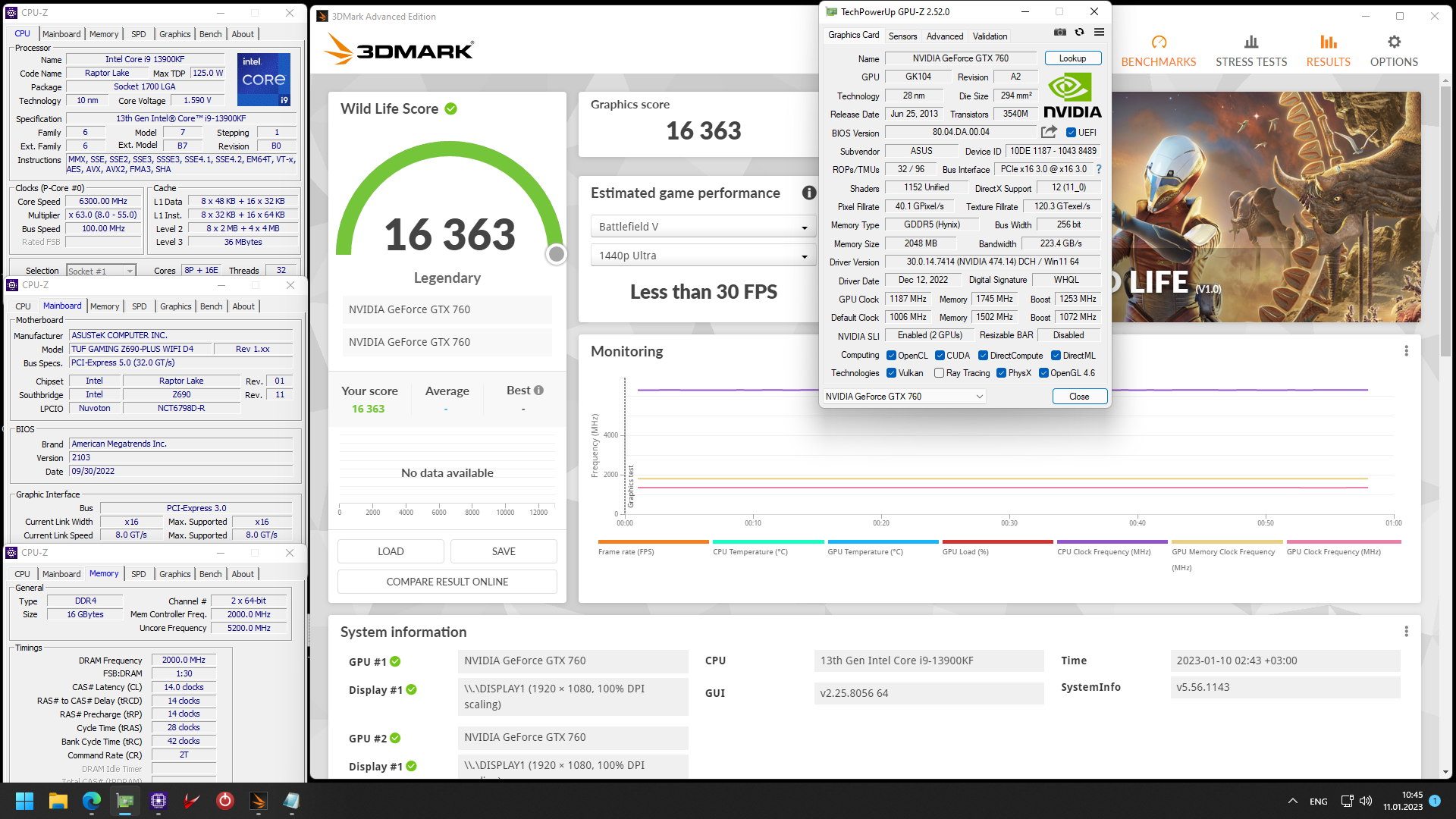
Task: Open About tab in top CPU-Z window
Action: (243, 34)
